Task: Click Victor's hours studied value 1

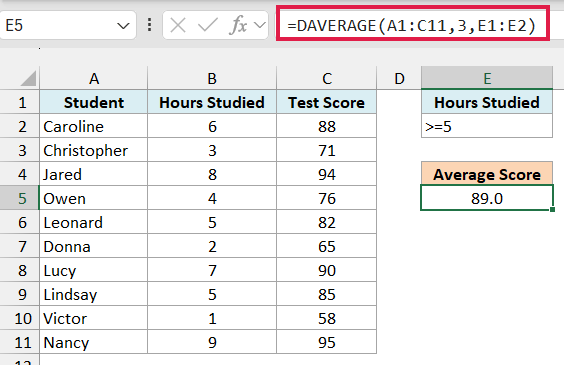Action: (212, 319)
